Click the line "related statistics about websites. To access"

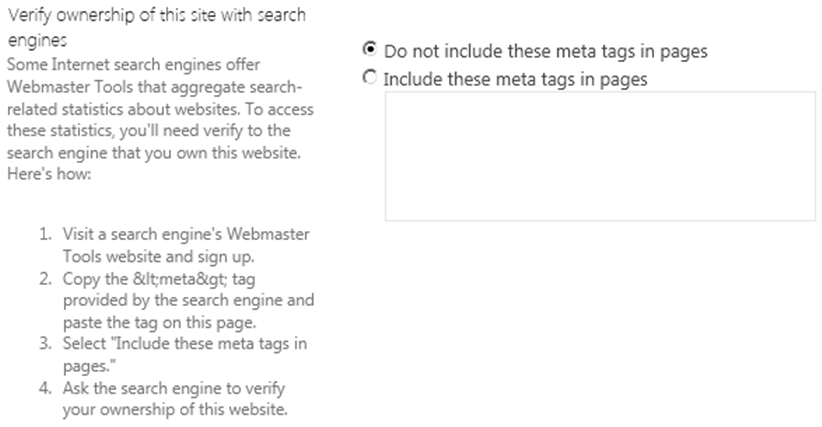tap(148, 107)
